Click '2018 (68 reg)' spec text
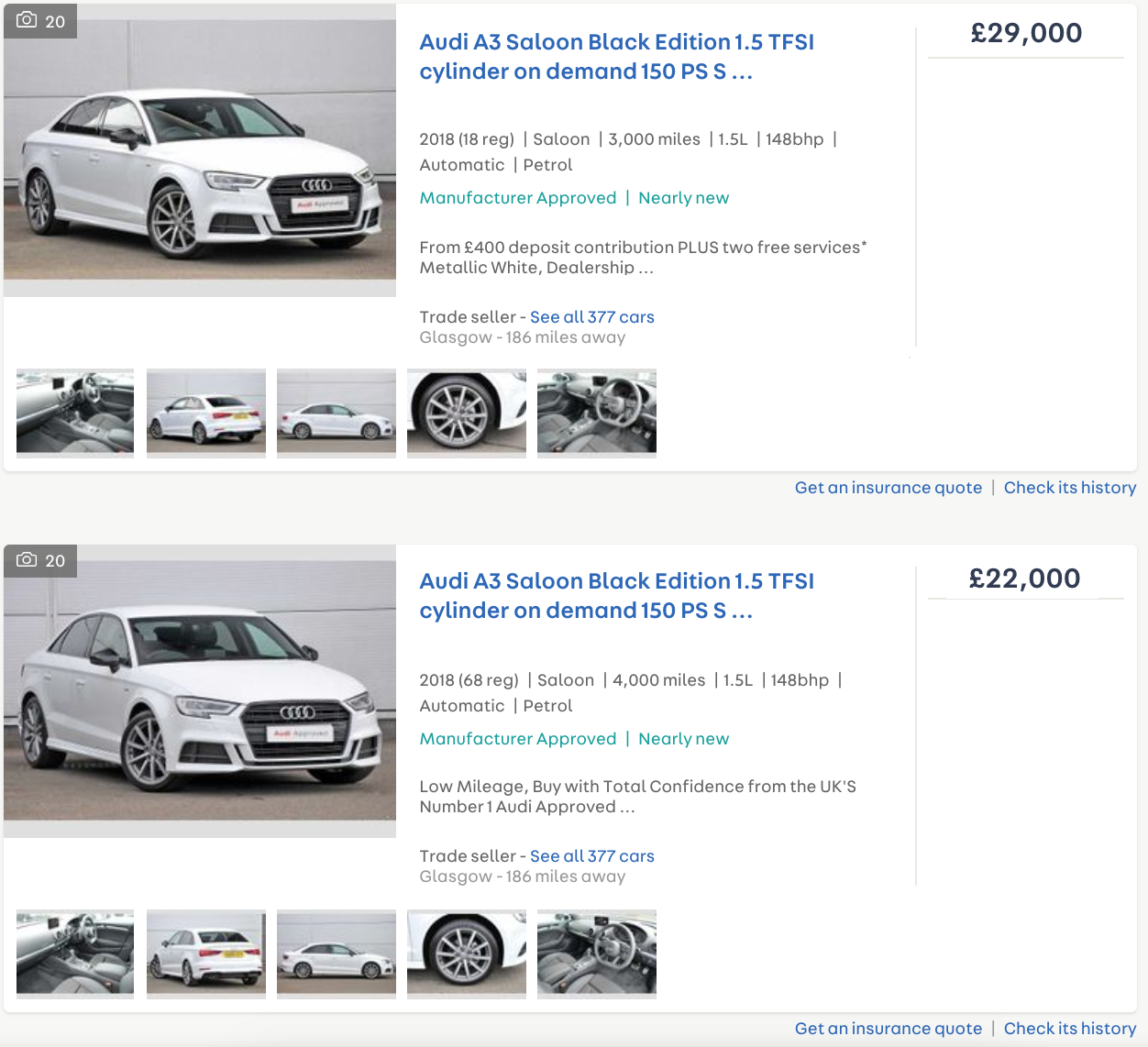Image resolution: width=1148 pixels, height=1047 pixels. pyautogui.click(x=469, y=680)
